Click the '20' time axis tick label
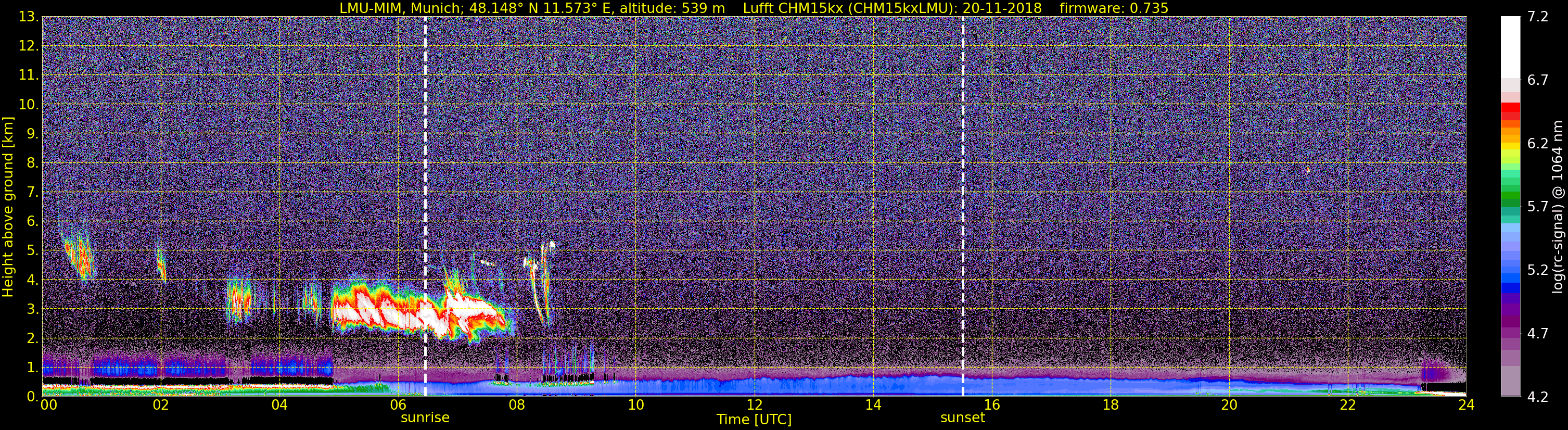1568x430 pixels. click(x=1229, y=405)
